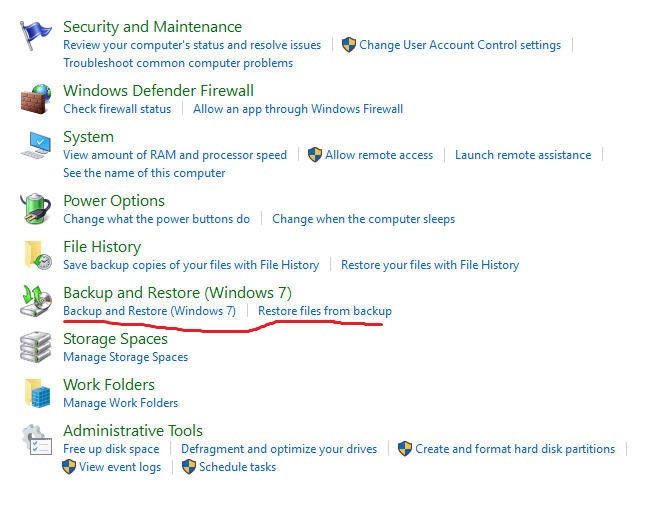Open the Windows Defender Firewall brick wall icon
This screenshot has width=661, height=524.
(x=37, y=99)
